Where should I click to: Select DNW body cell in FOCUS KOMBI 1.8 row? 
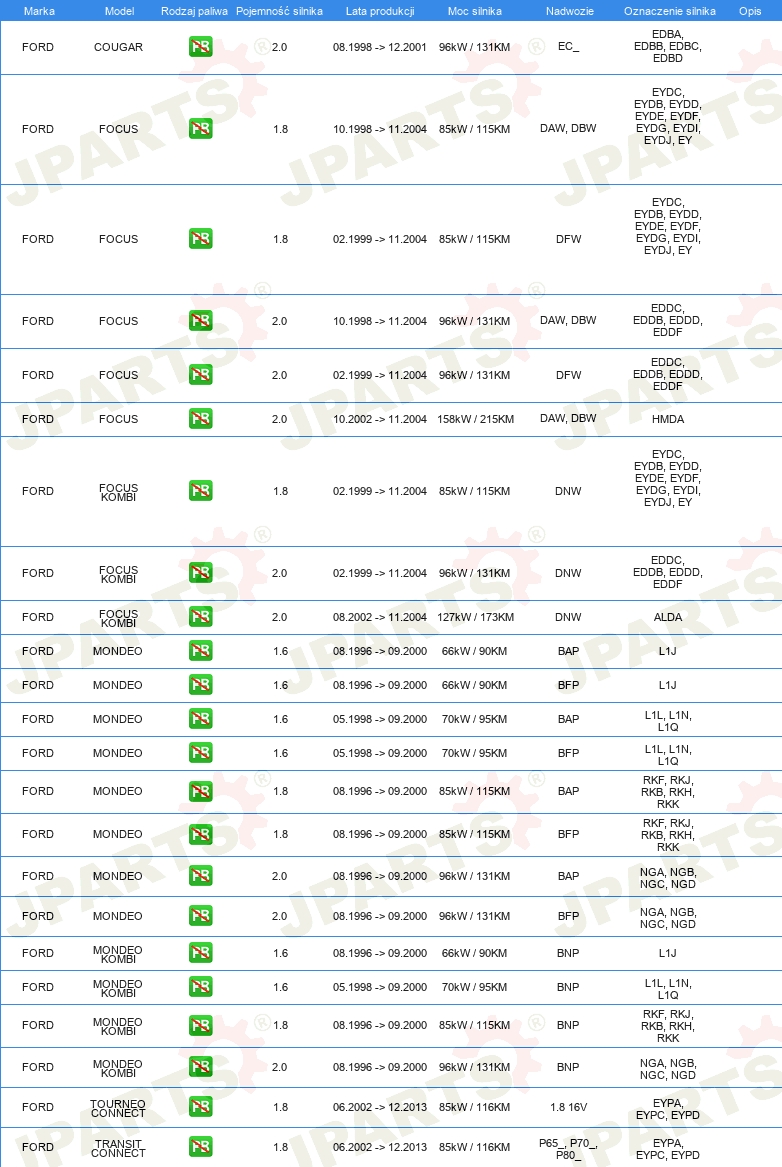point(568,491)
